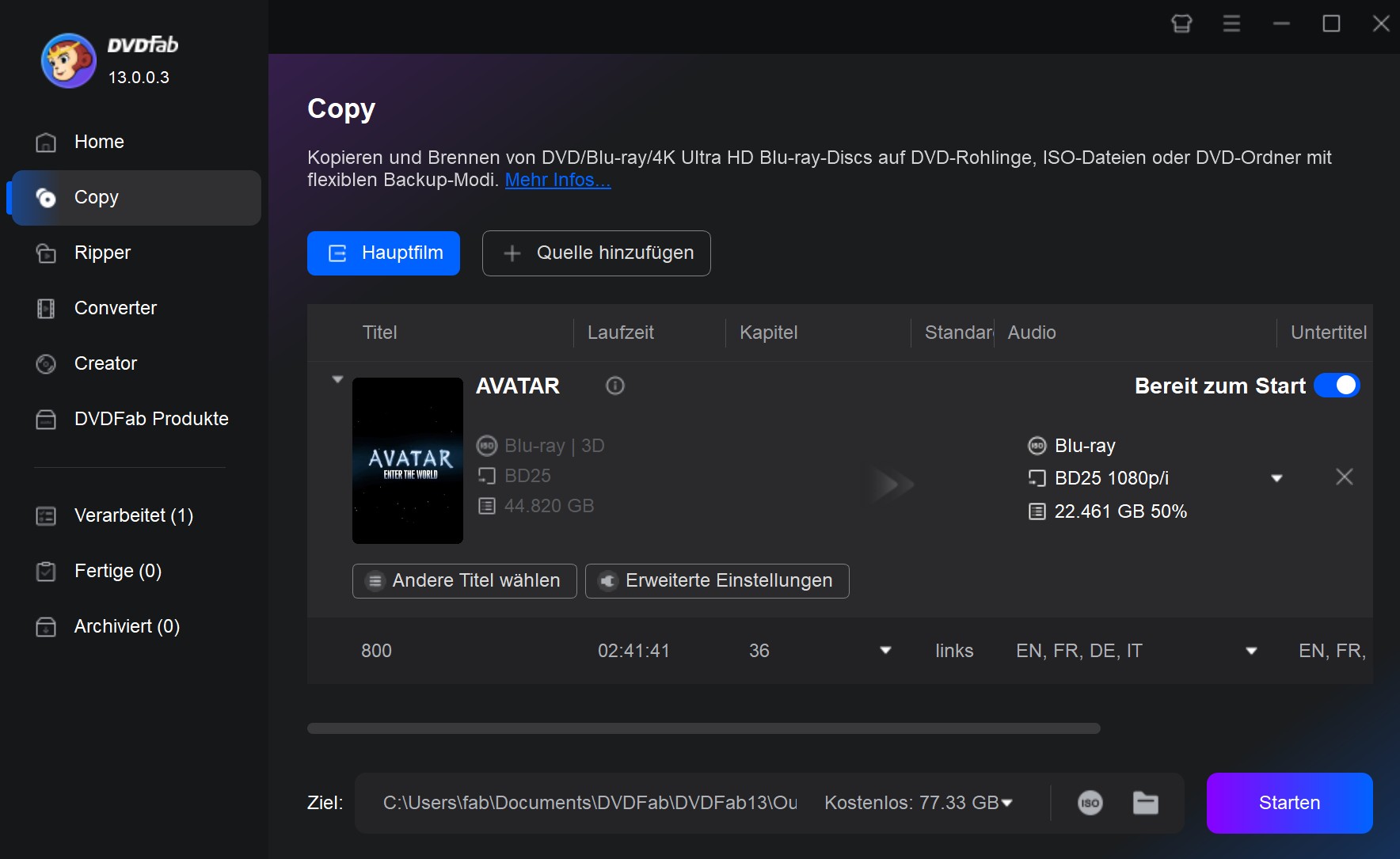Screen dimensions: 1400x859
Task: Click the Home house icon
Action: click(46, 143)
